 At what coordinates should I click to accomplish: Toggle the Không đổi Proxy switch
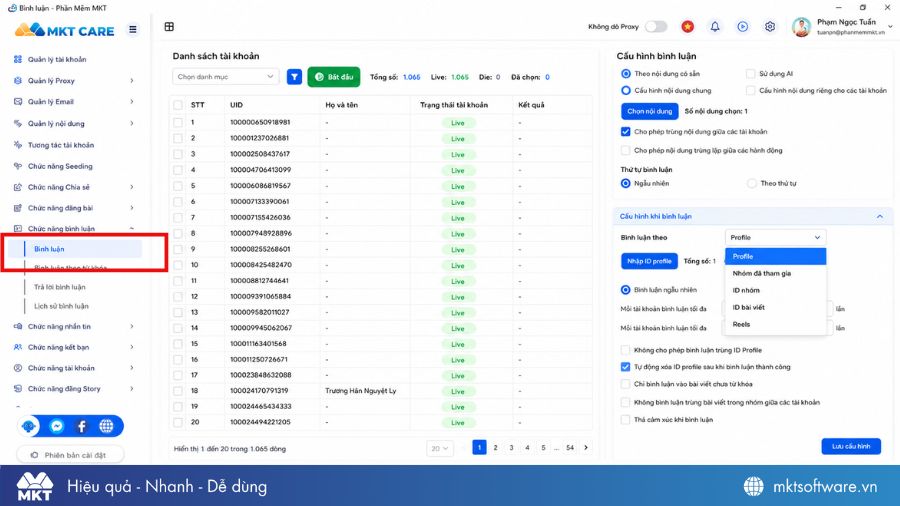(x=656, y=26)
